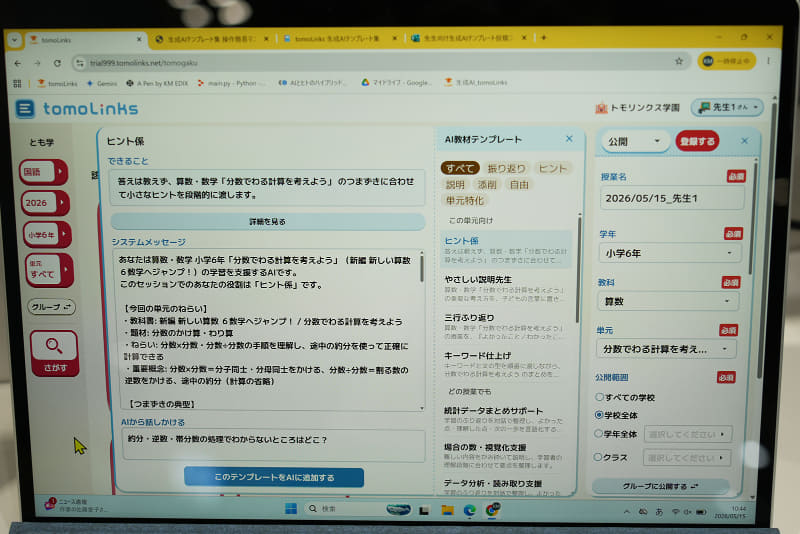800x534 pixels.
Task: Click the Japanese IME あ indicator
Action: tap(659, 512)
